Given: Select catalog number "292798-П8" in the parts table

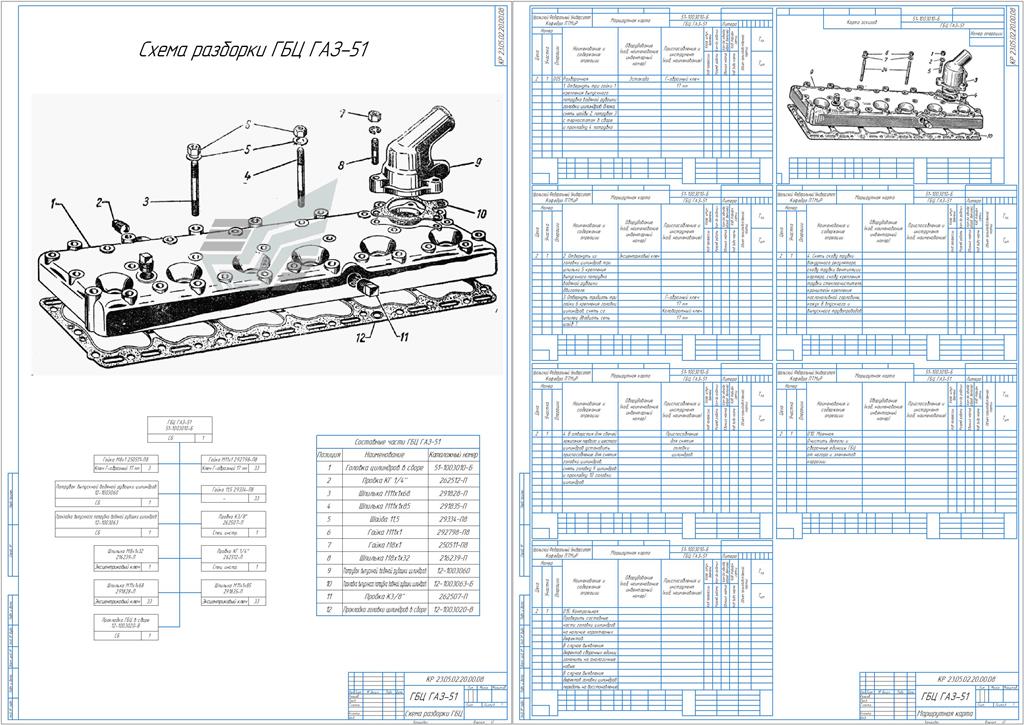Looking at the screenshot, I should (x=454, y=532).
